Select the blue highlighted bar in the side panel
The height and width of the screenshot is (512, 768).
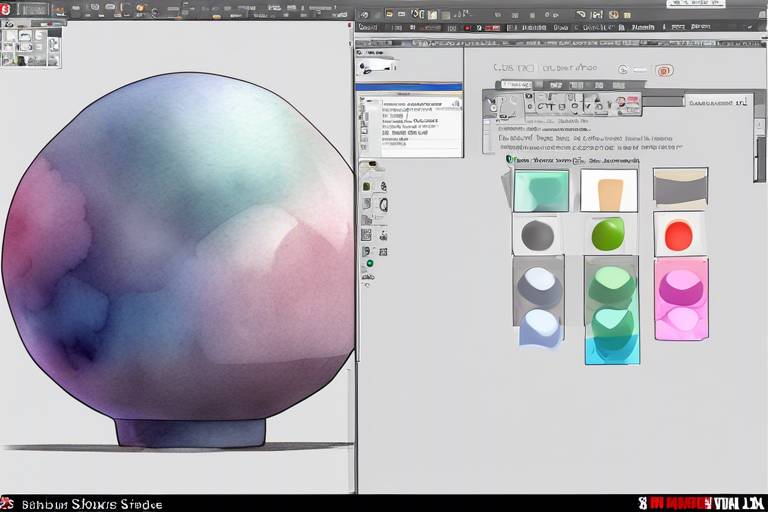(x=409, y=87)
